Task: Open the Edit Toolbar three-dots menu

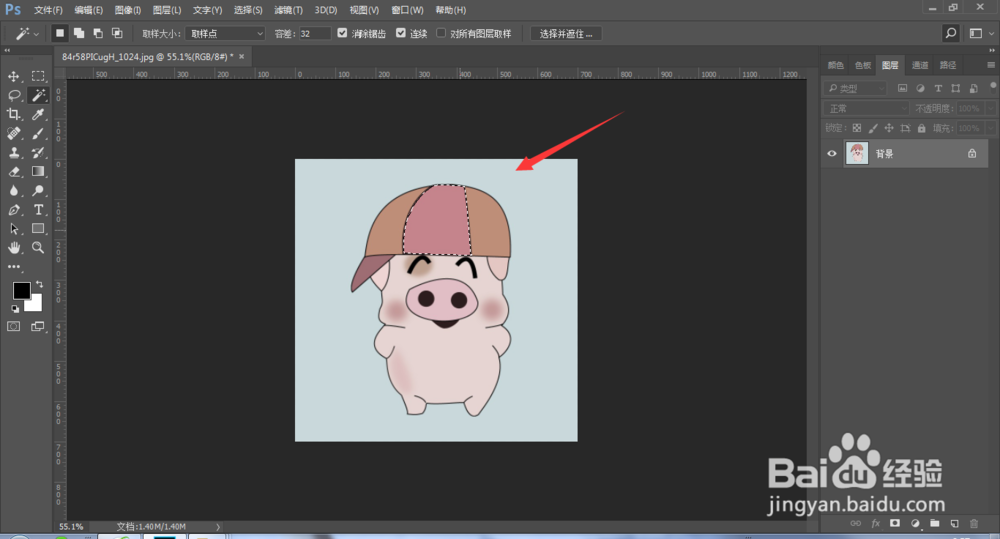Action: click(x=13, y=267)
